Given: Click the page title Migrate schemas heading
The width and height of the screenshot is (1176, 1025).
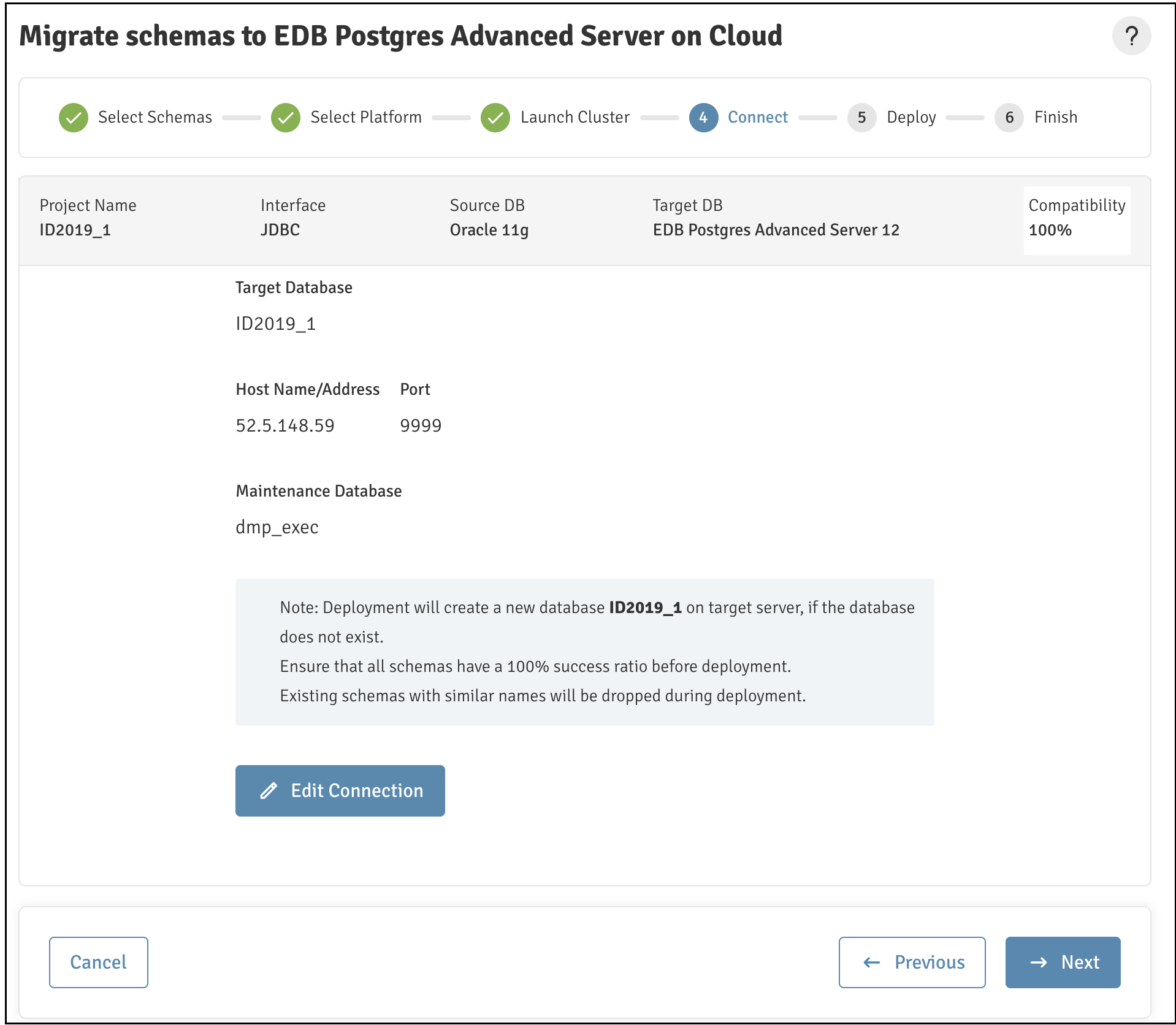Looking at the screenshot, I should (401, 36).
